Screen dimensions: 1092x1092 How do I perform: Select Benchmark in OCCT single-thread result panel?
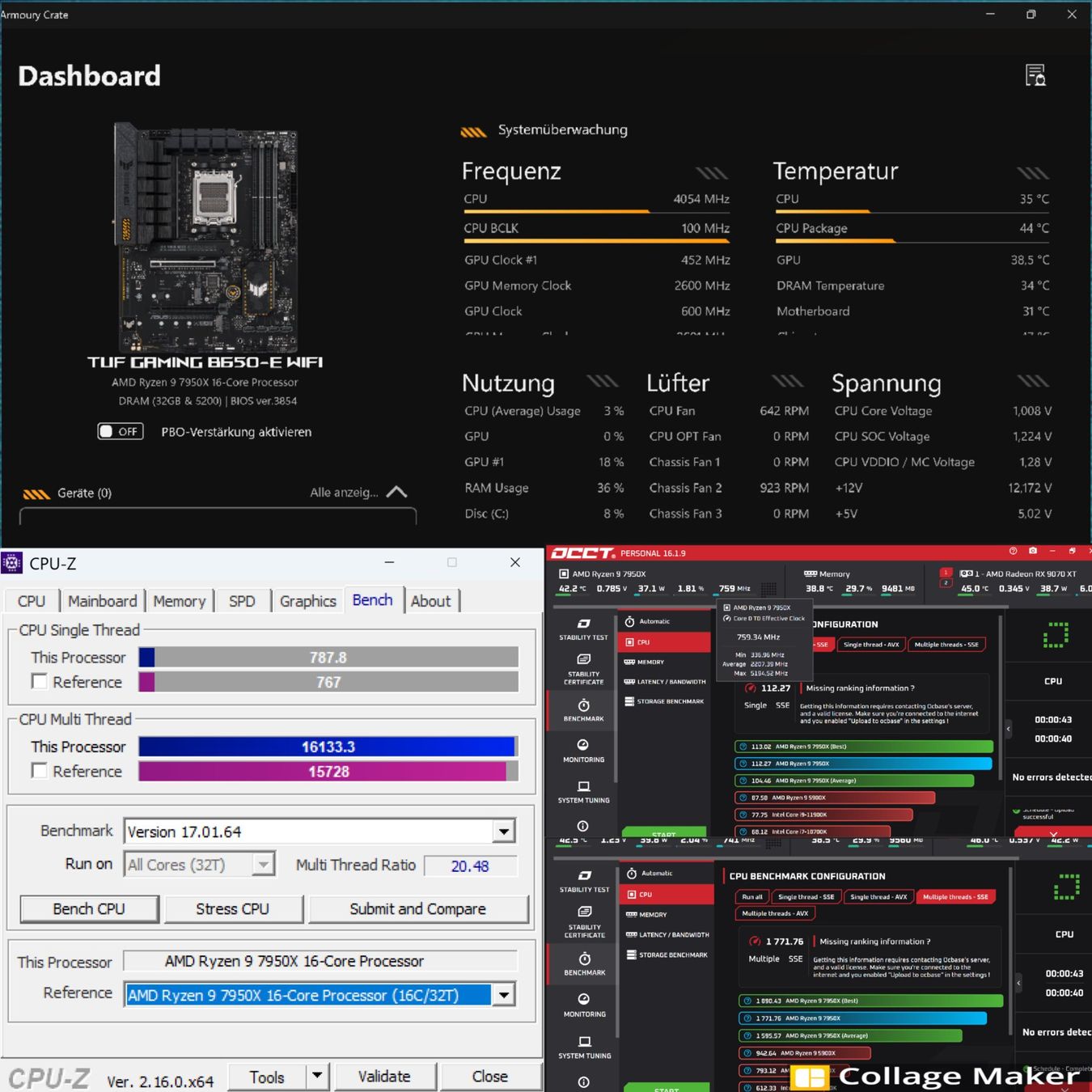tap(583, 709)
